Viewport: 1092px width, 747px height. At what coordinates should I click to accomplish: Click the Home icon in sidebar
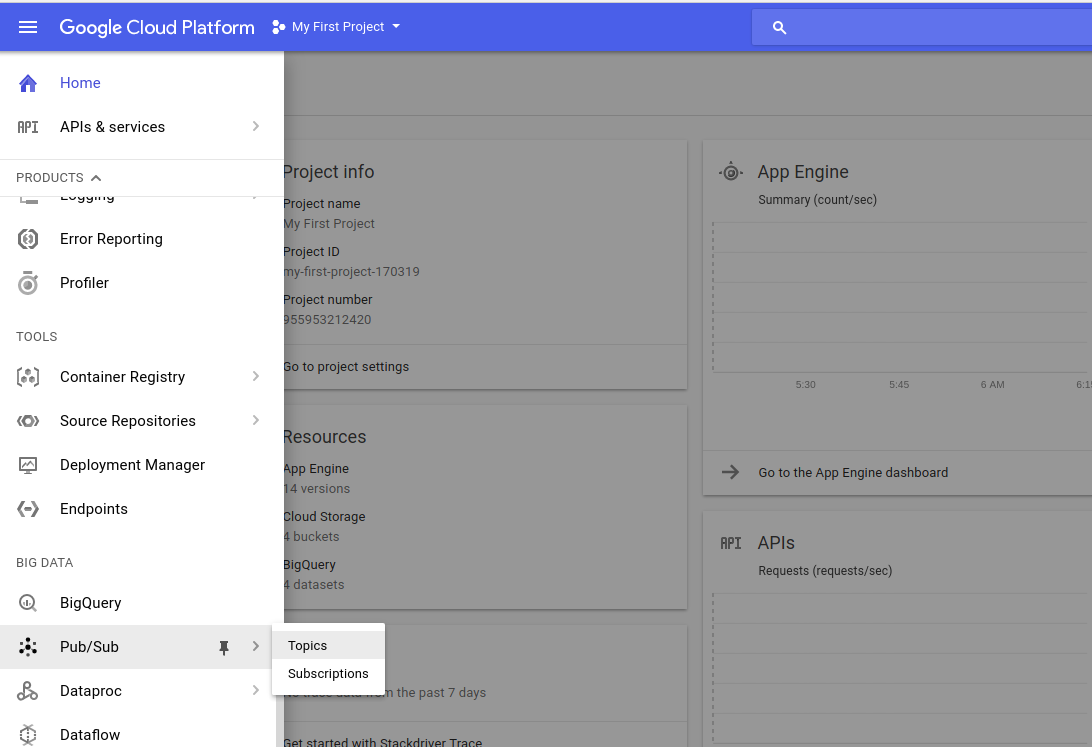click(28, 84)
